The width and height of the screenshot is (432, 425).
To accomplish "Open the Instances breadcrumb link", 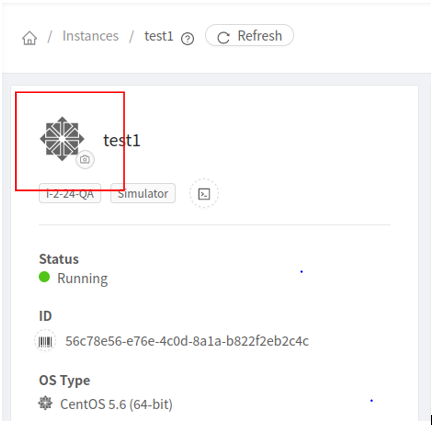I will (90, 36).
